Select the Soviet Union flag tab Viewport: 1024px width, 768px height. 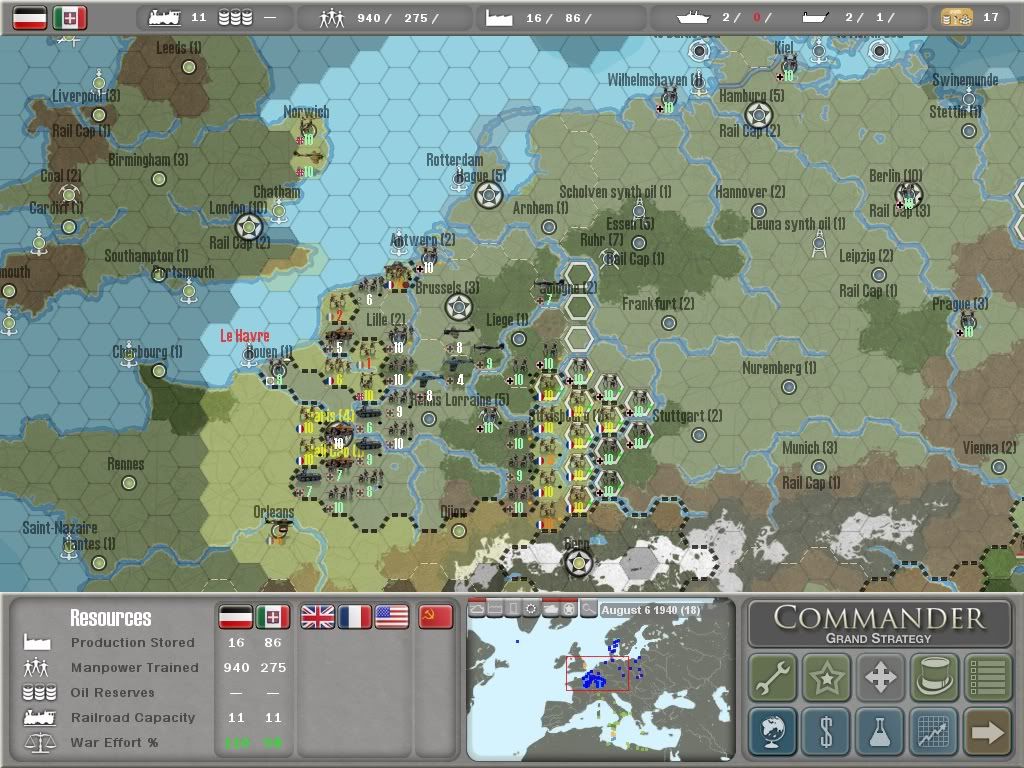point(436,616)
